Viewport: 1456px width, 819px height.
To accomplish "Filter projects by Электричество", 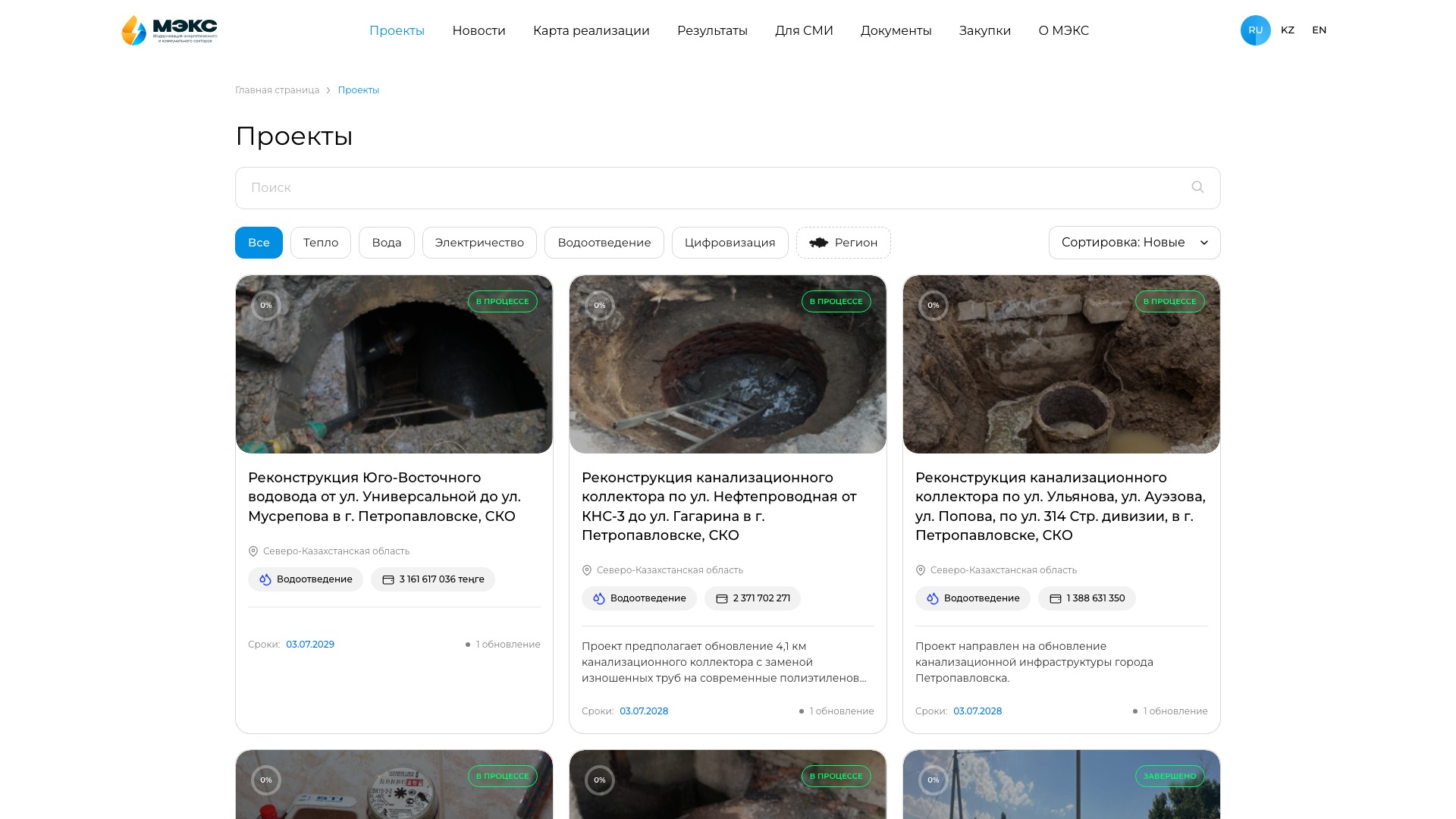I will coord(479,243).
